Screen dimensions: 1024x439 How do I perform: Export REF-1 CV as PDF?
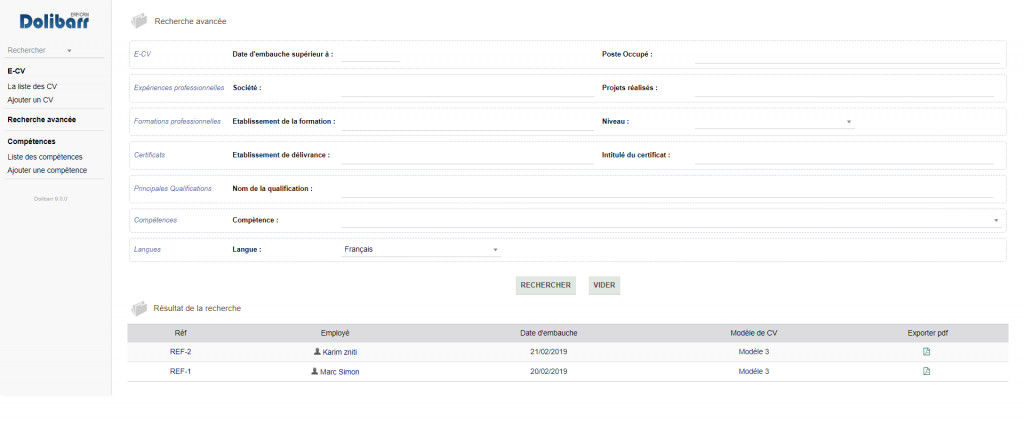pyautogui.click(x=926, y=372)
